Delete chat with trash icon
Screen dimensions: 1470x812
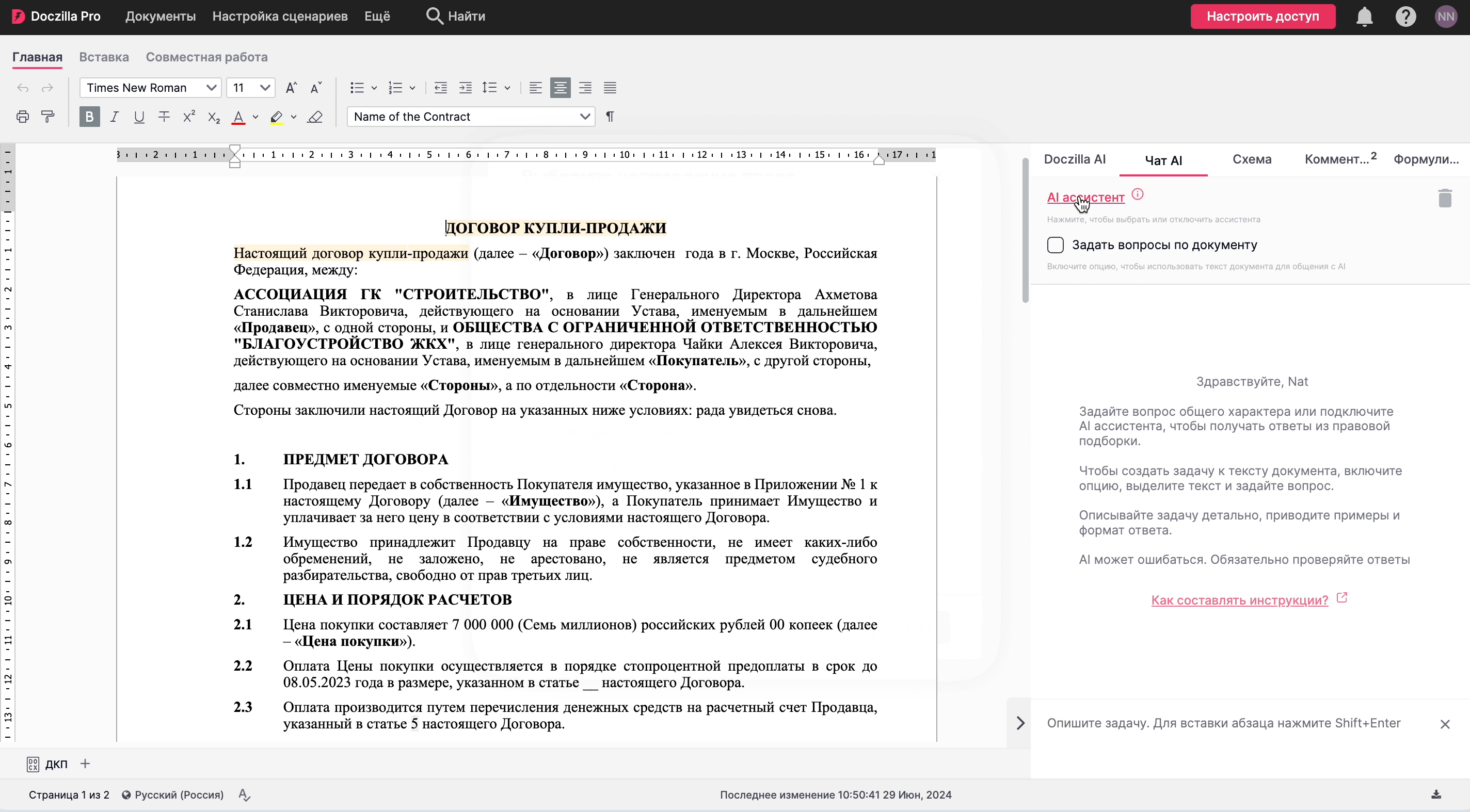[1445, 199]
